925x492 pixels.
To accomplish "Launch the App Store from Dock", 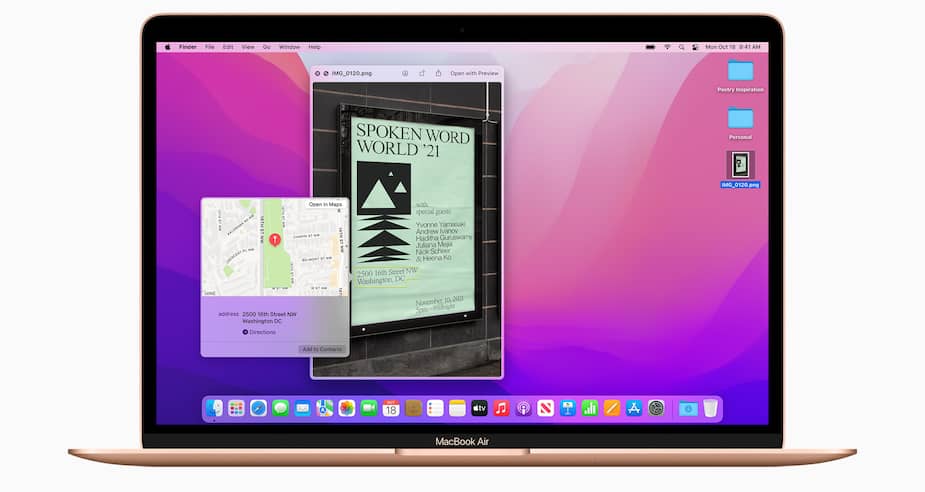I will tap(634, 408).
